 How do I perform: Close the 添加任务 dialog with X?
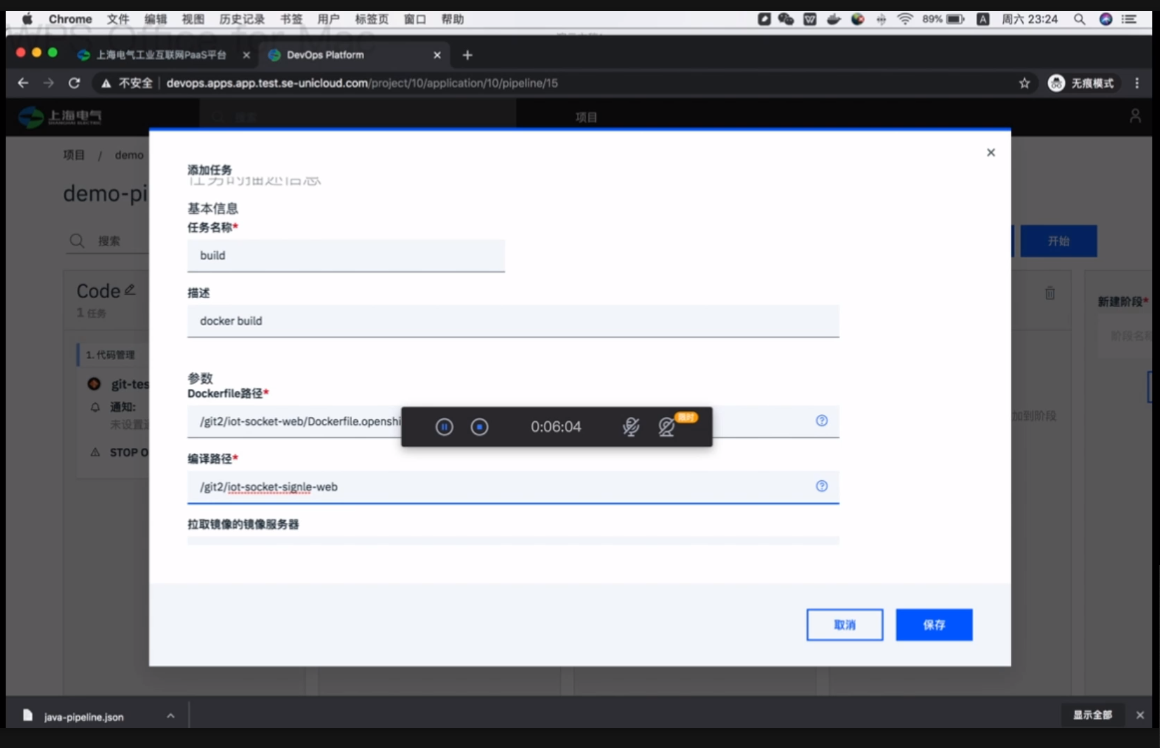(x=990, y=153)
